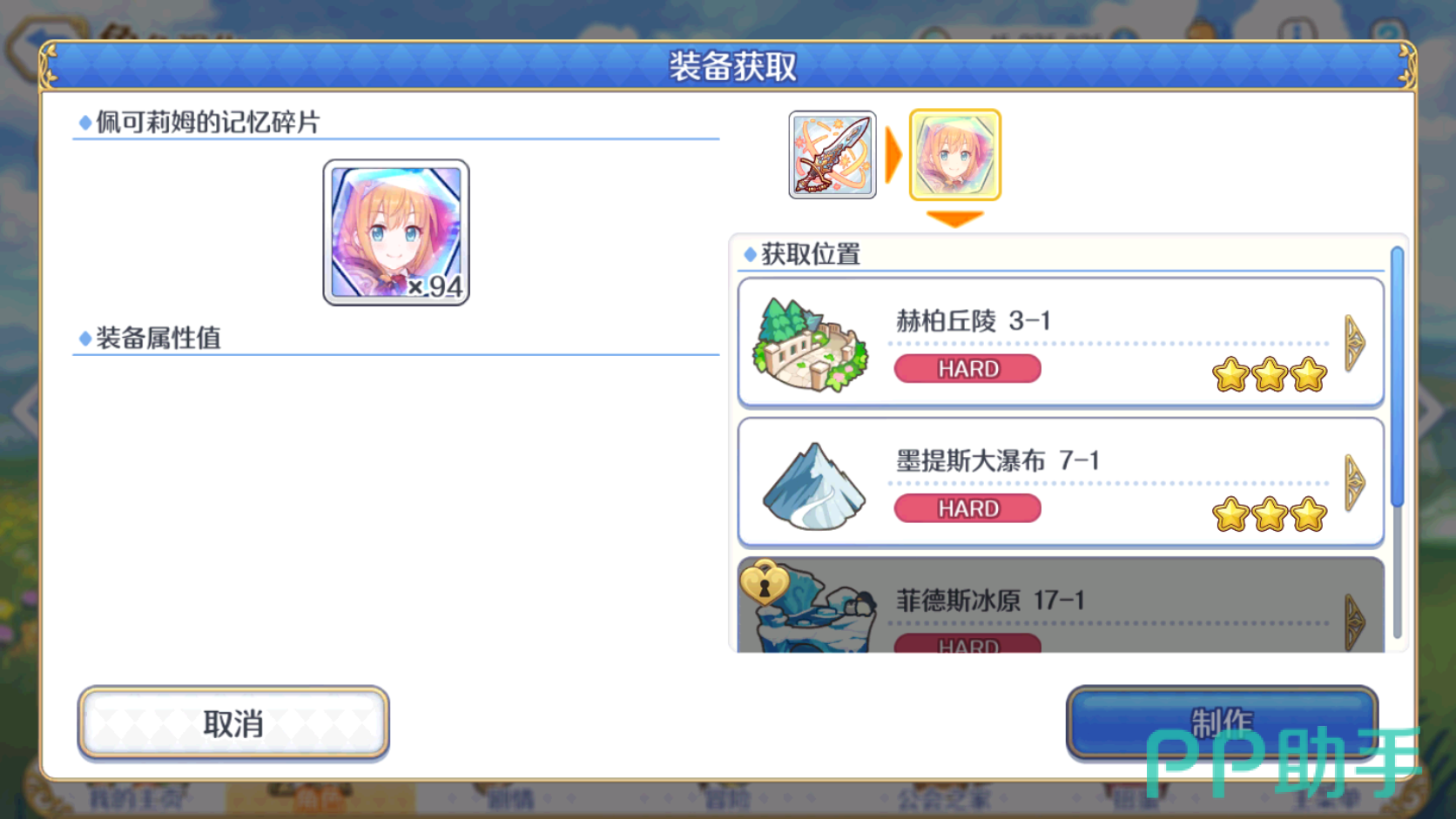Click the snowy mountain icon for 7-1
Screen dimensions: 1456x819
point(813,486)
